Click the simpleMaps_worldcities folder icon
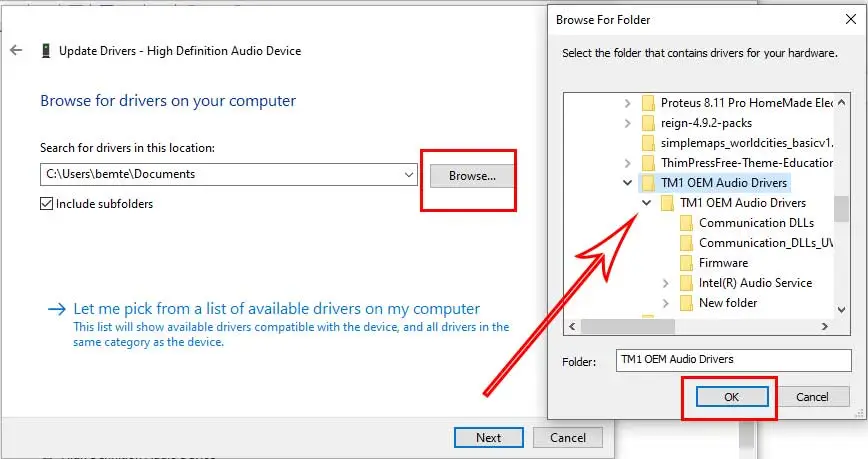The height and width of the screenshot is (459, 868). click(648, 143)
